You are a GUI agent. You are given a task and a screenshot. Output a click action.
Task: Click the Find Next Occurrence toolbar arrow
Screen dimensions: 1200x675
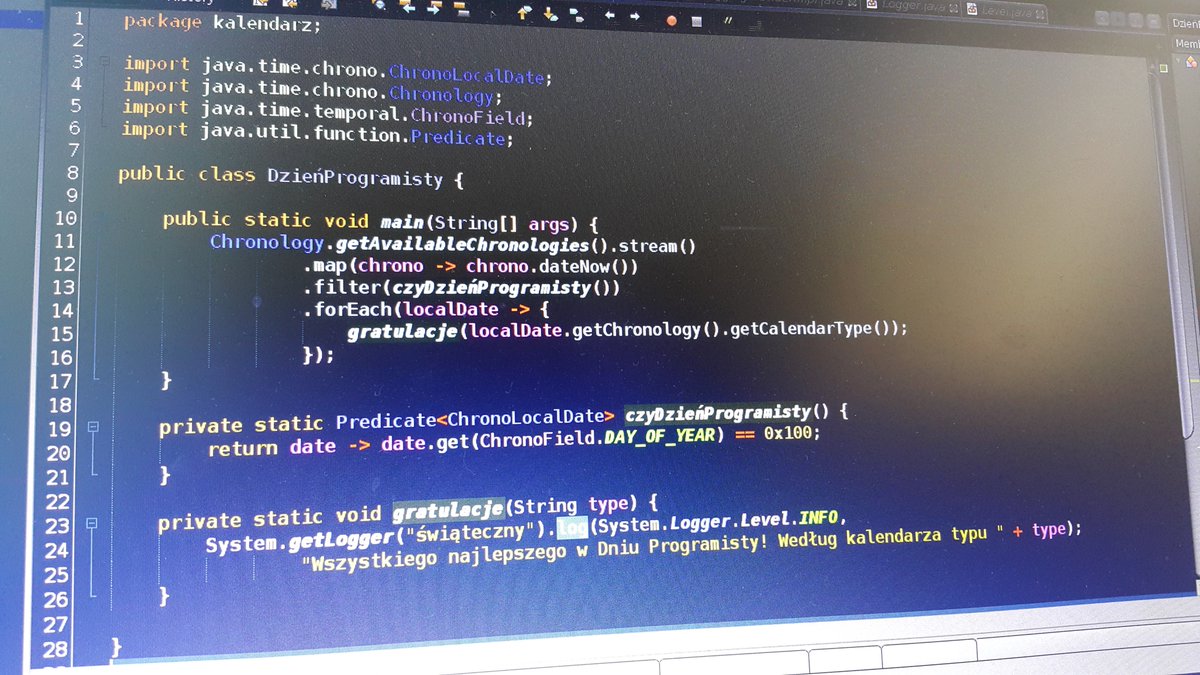pyautogui.click(x=434, y=8)
